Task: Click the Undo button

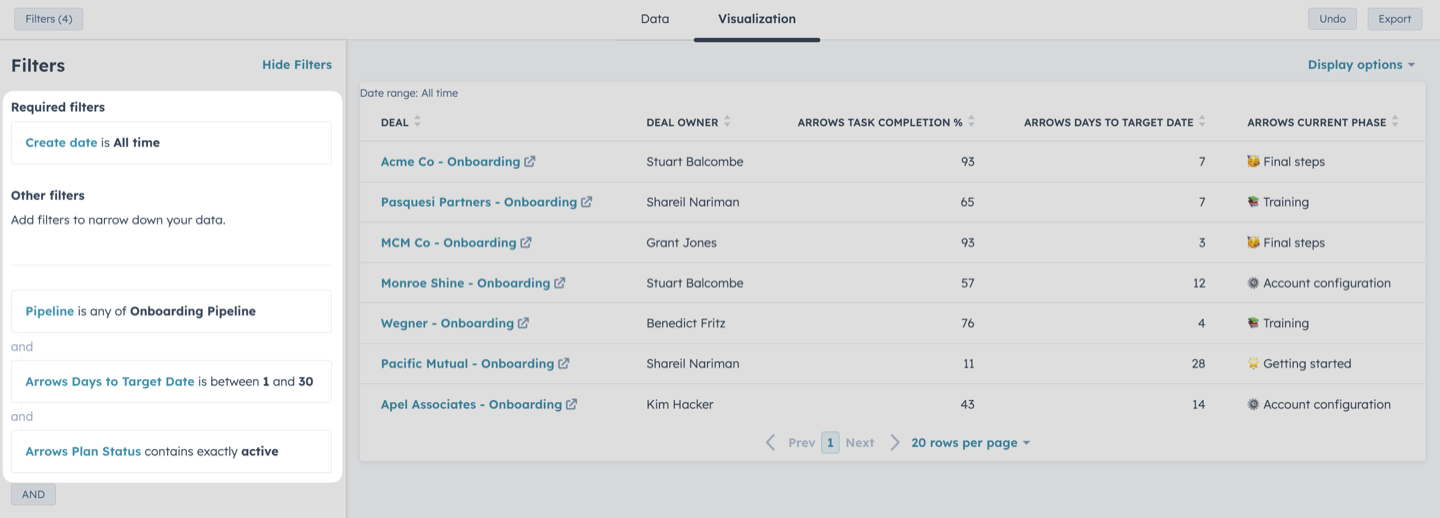Action: coord(1333,19)
